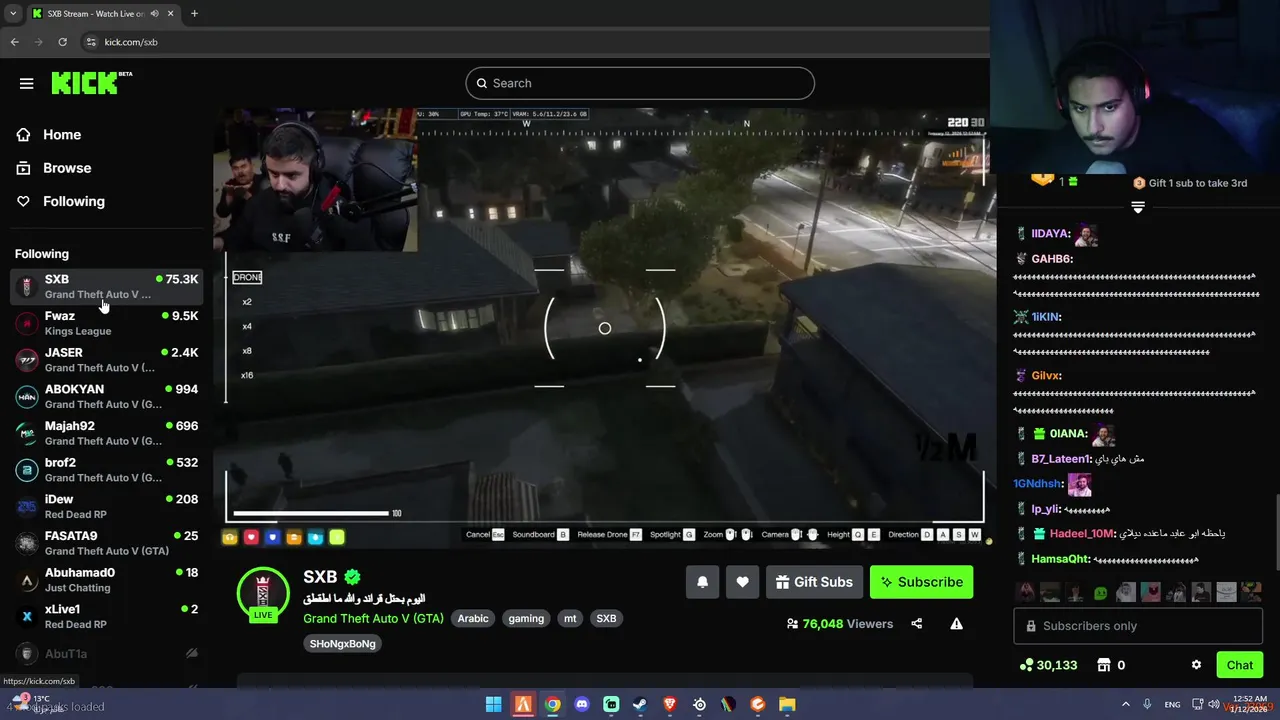1280x720 pixels.
Task: Click the Fwaz avatar next to its sidebar entry
Action: coord(27,323)
